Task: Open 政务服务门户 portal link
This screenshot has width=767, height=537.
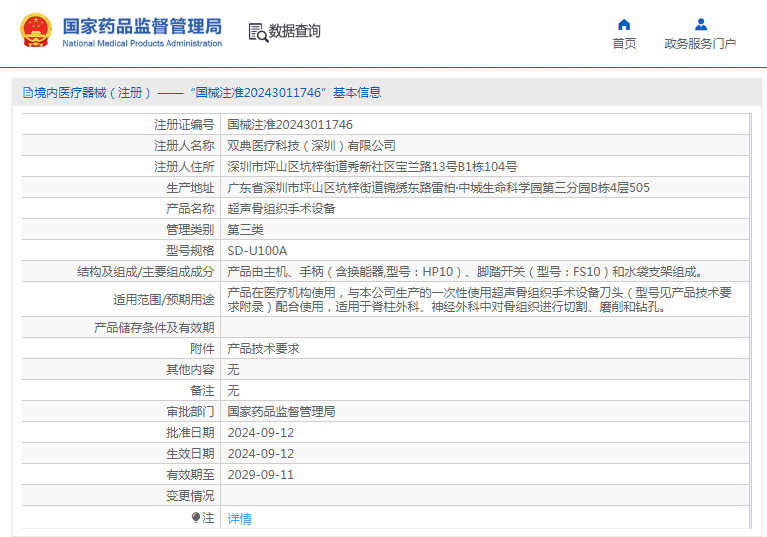Action: click(x=700, y=44)
